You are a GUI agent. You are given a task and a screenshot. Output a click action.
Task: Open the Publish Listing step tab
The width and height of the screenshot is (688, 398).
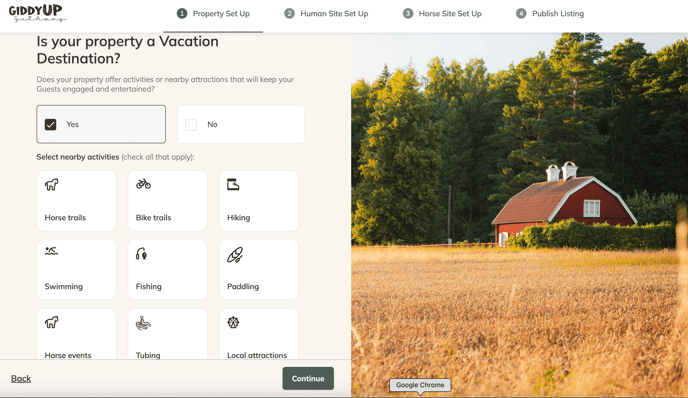[x=550, y=14]
